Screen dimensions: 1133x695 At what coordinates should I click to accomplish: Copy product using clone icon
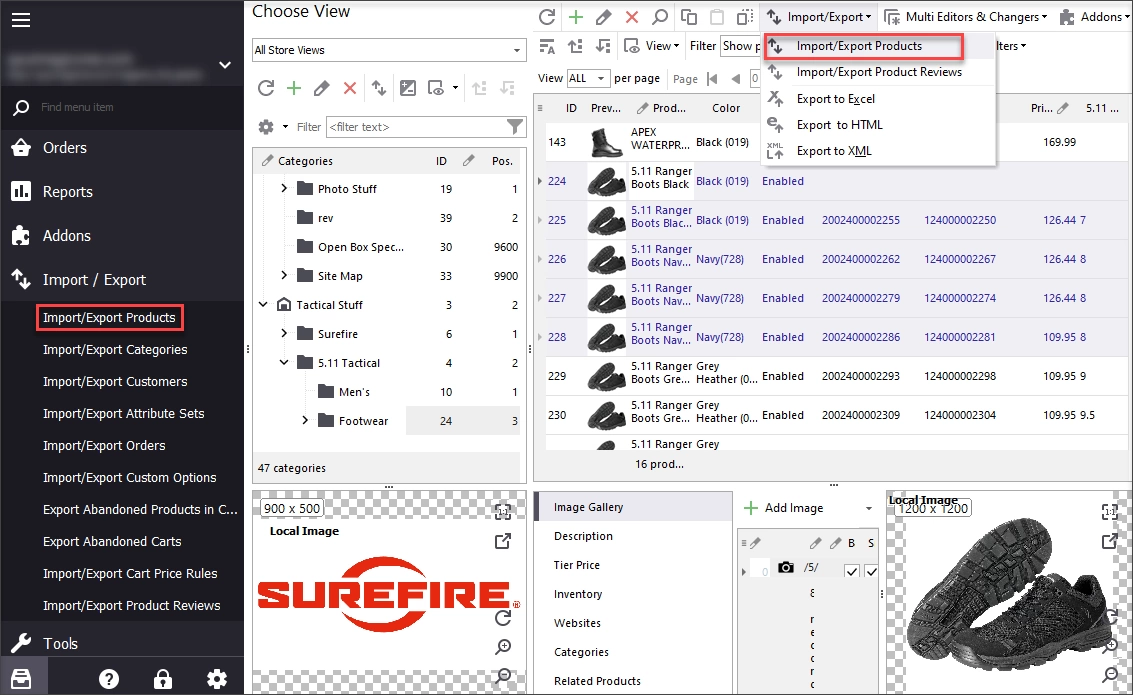[689, 17]
